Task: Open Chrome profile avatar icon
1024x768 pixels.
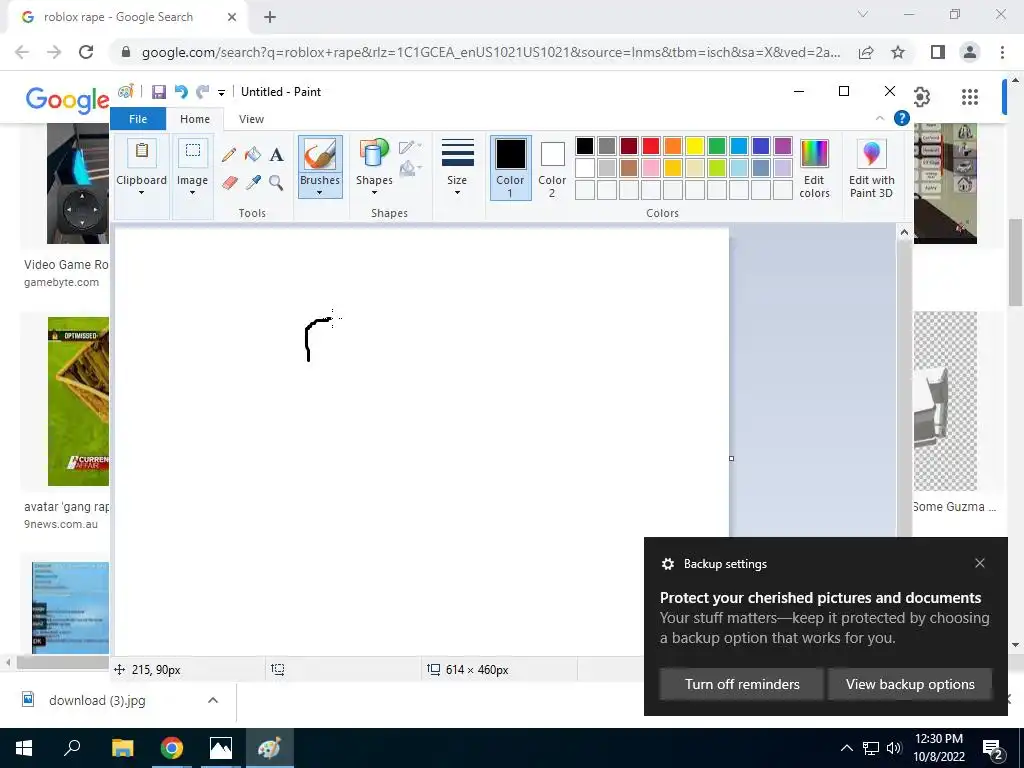Action: pyautogui.click(x=970, y=52)
